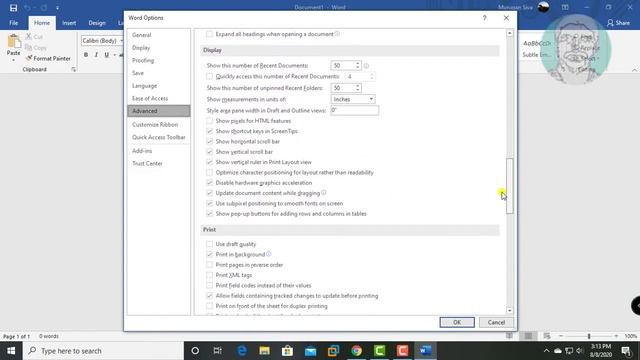Click the Format Painter brush icon
Image resolution: width=640 pixels, height=360 pixels.
[x=29, y=58]
